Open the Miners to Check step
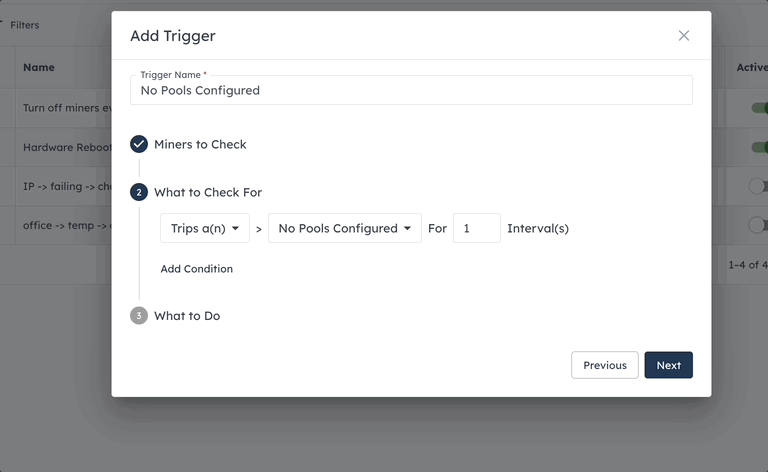This screenshot has width=768, height=472. (200, 144)
